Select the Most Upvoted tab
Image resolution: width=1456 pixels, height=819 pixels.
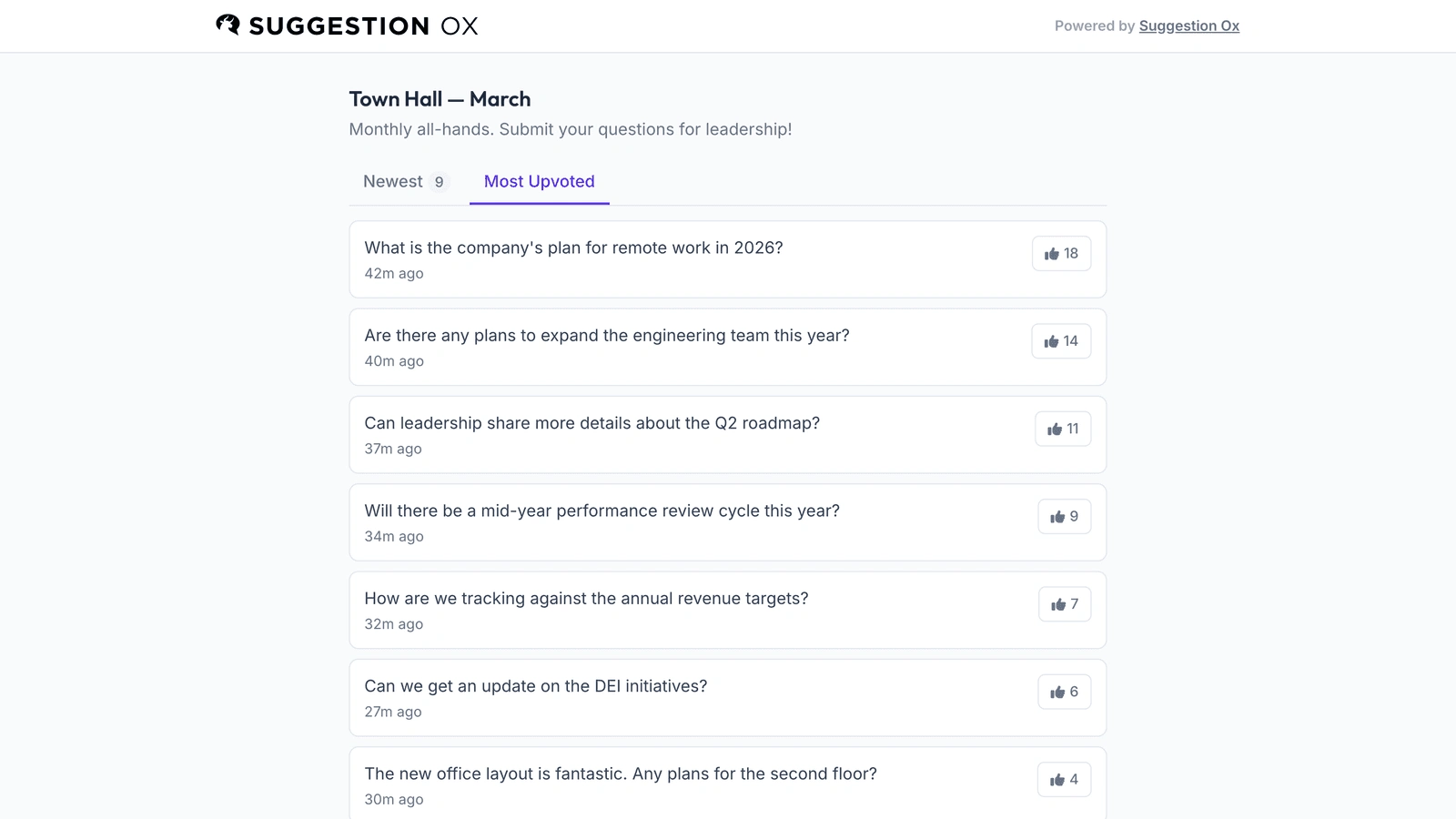click(540, 181)
